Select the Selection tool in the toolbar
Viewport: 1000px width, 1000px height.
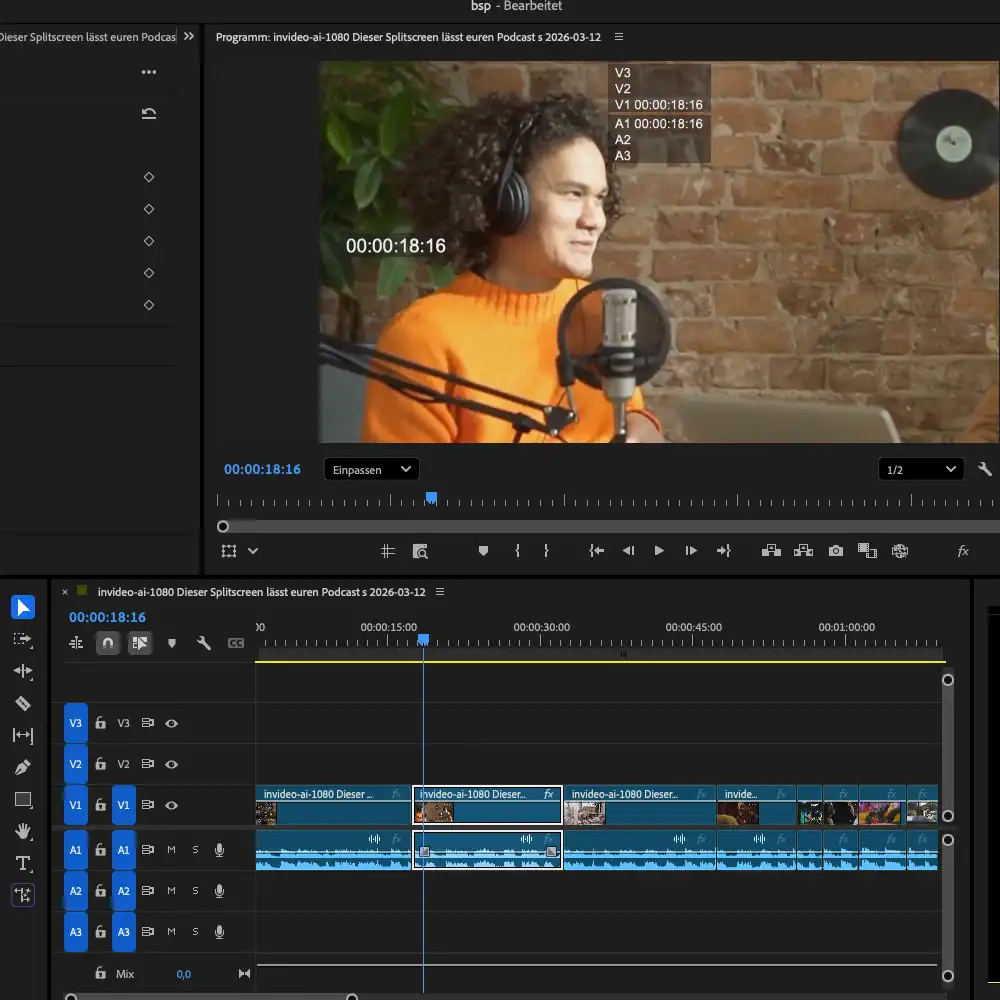coord(23,607)
